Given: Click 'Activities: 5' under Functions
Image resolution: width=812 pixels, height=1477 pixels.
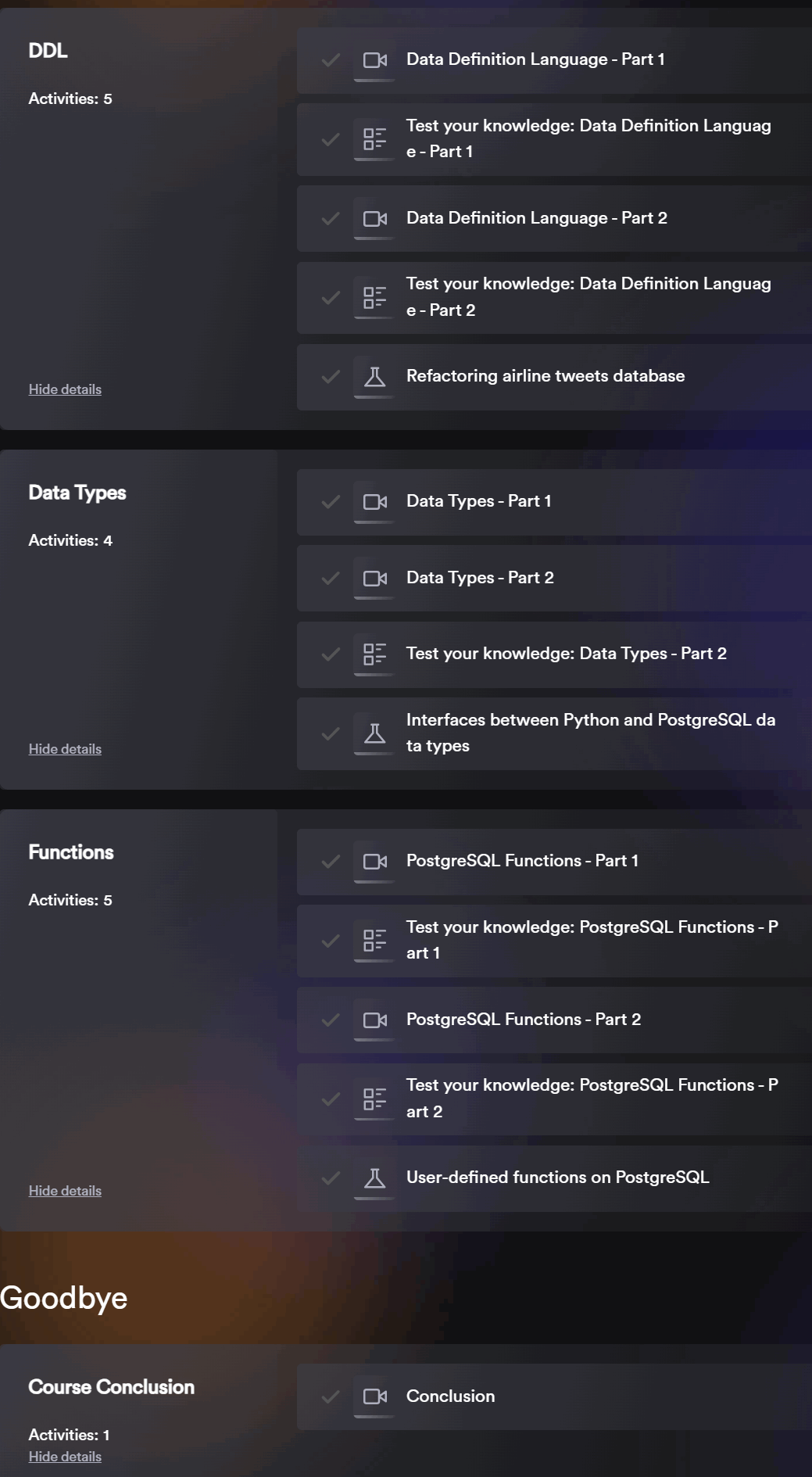Looking at the screenshot, I should click(70, 900).
